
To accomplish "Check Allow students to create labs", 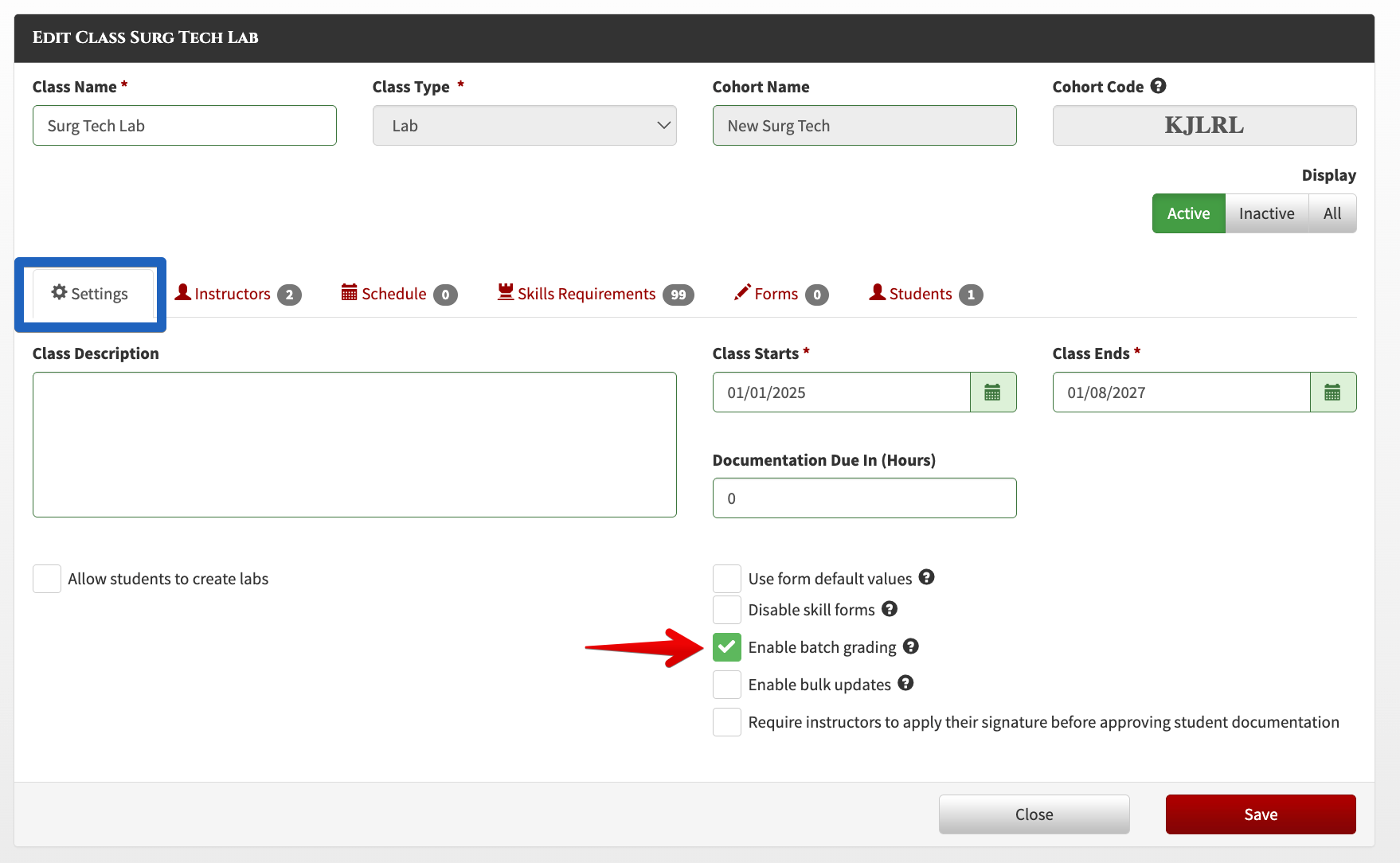I will pyautogui.click(x=47, y=579).
